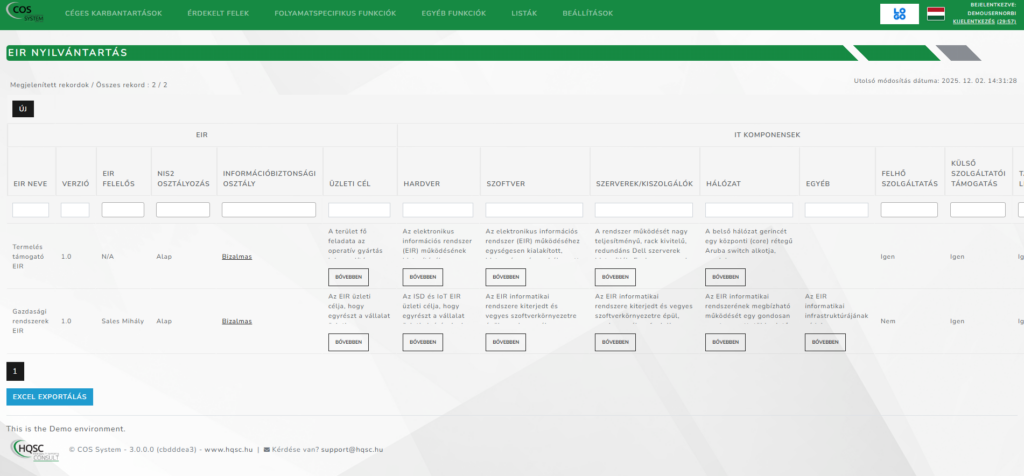This screenshot has width=1024, height=476.
Task: Focus the Felhő szolgáltatás filter field
Action: (909, 210)
